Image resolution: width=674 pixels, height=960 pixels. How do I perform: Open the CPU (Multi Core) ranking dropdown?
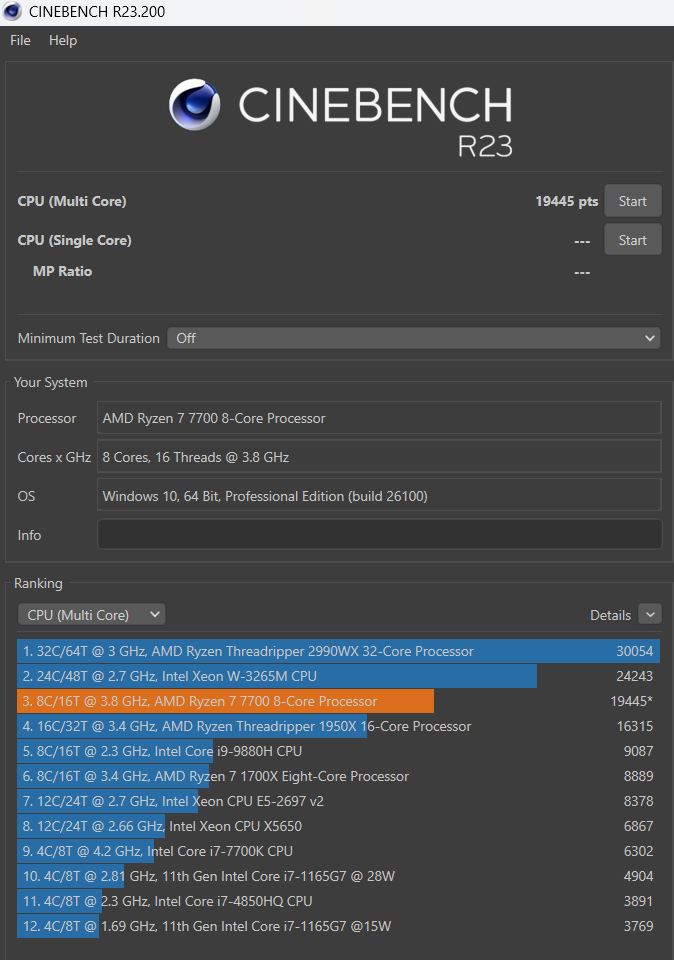tap(92, 615)
